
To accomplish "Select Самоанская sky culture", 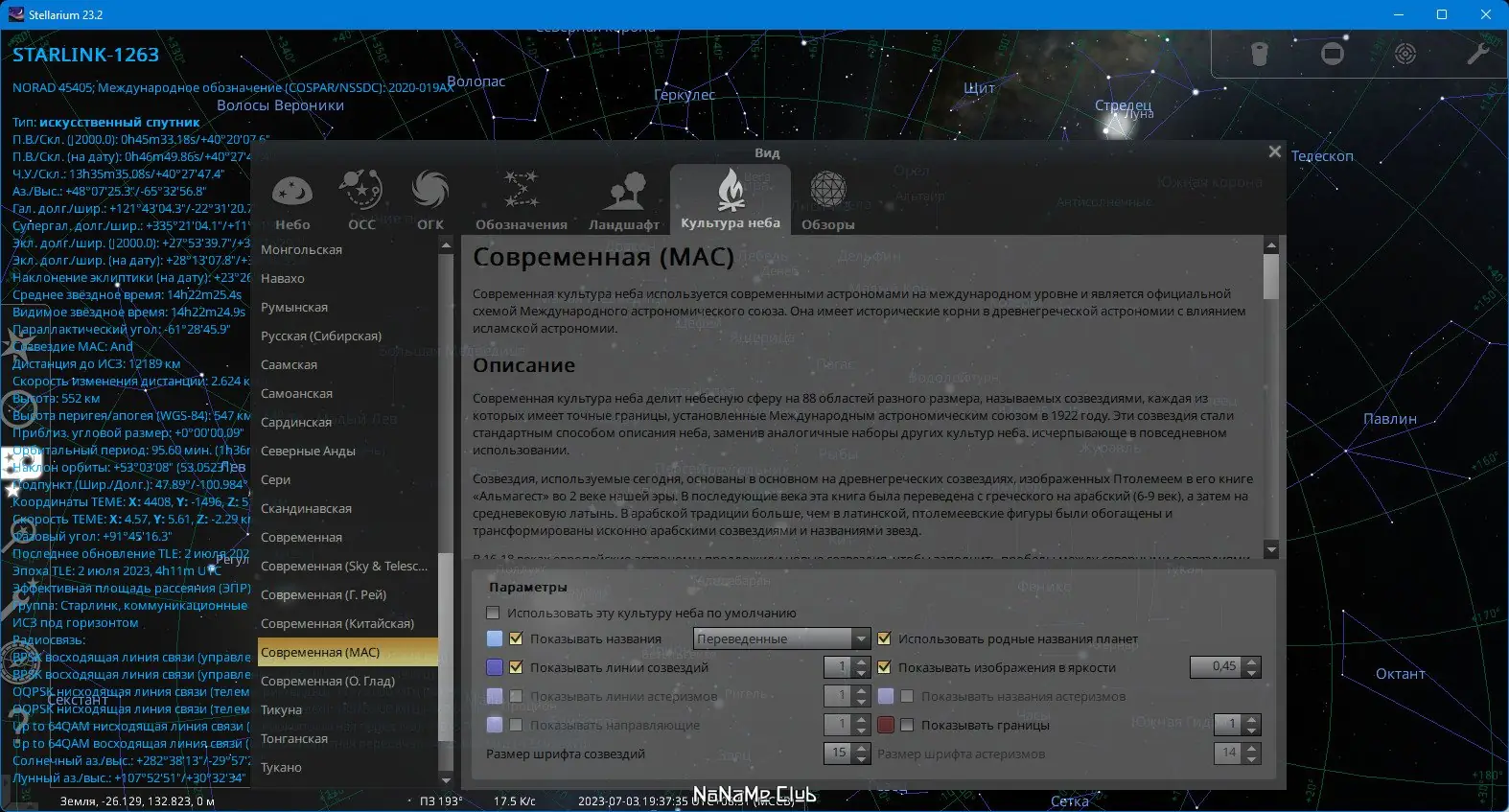I will (348, 393).
